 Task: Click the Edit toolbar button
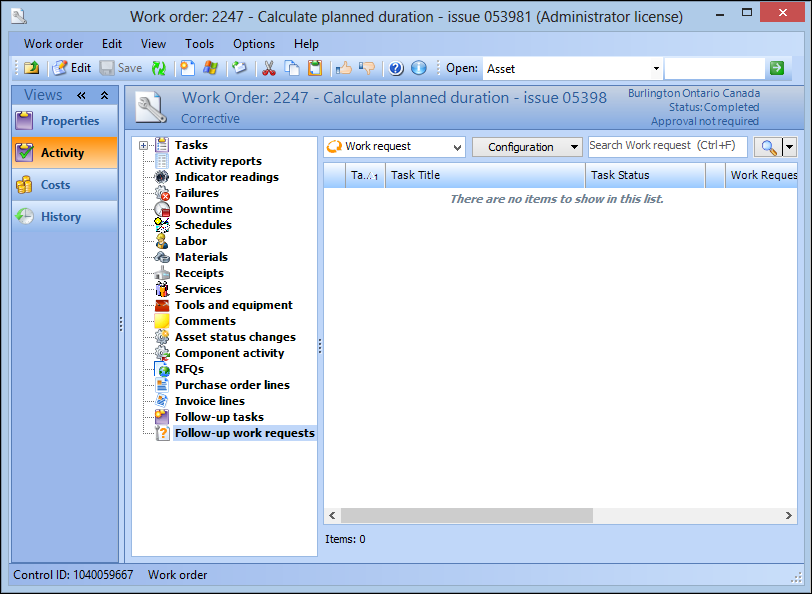[71, 68]
